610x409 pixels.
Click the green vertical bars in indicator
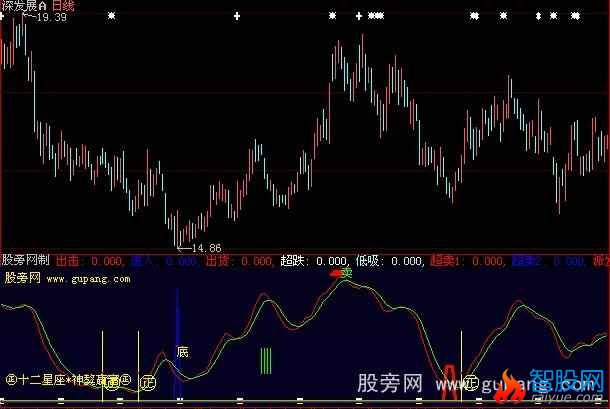point(265,360)
